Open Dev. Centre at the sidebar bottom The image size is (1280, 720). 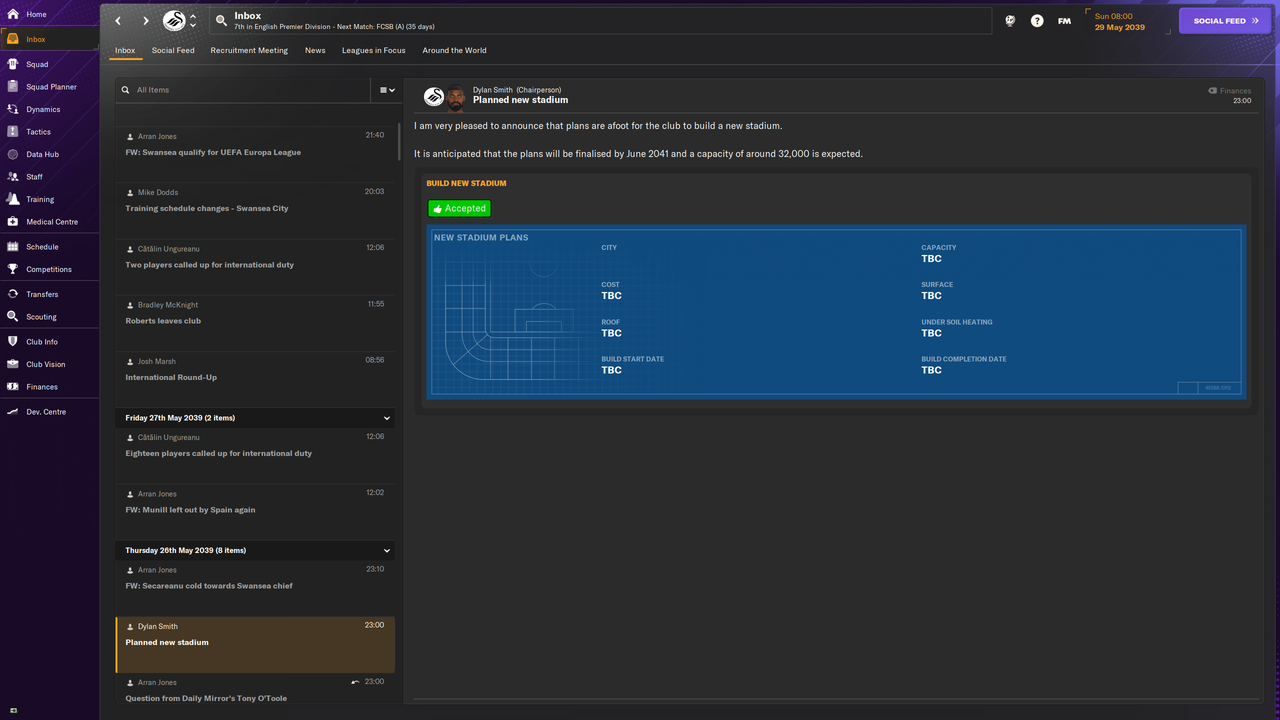pos(45,411)
